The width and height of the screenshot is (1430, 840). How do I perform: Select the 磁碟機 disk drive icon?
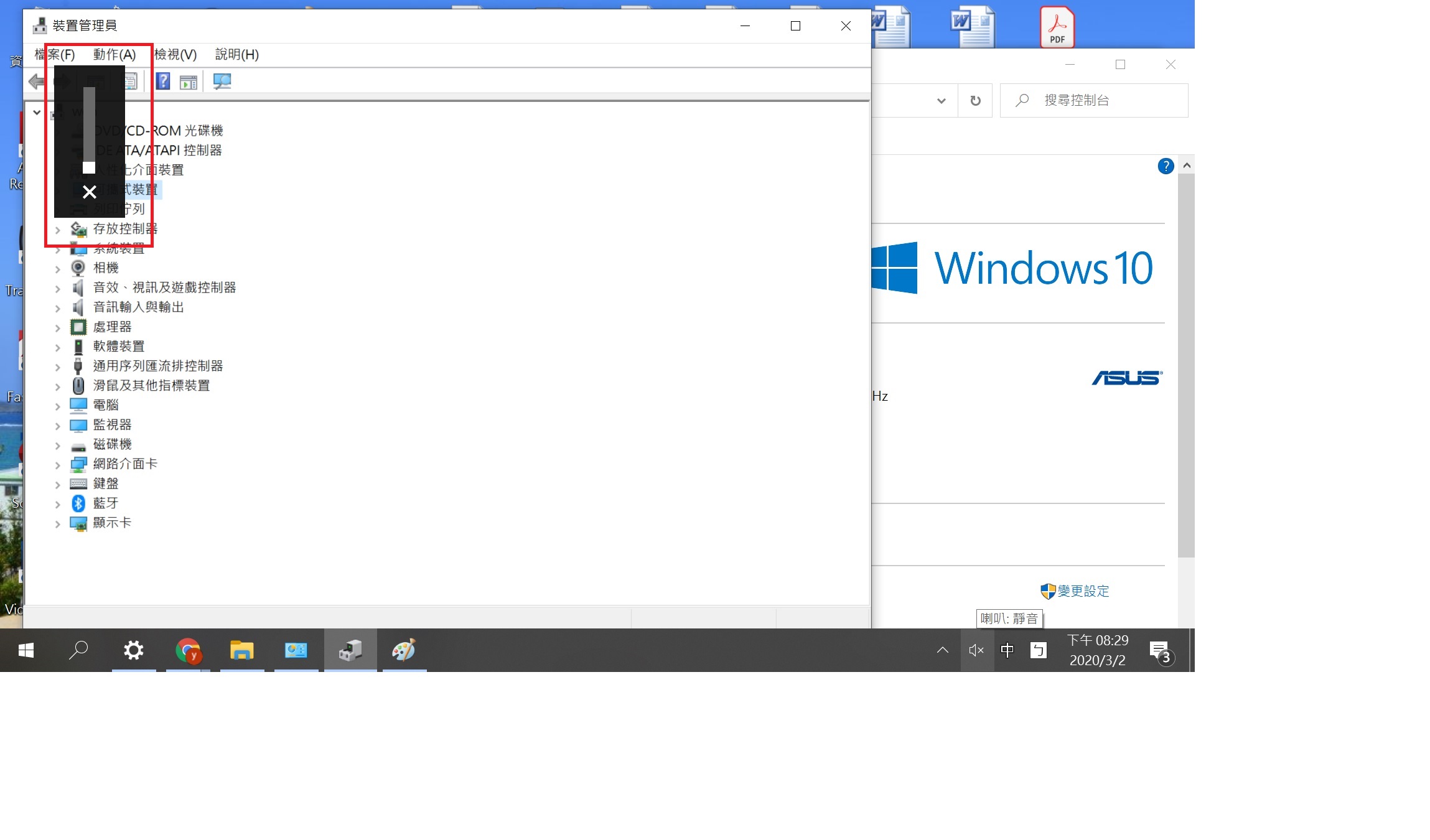[78, 446]
